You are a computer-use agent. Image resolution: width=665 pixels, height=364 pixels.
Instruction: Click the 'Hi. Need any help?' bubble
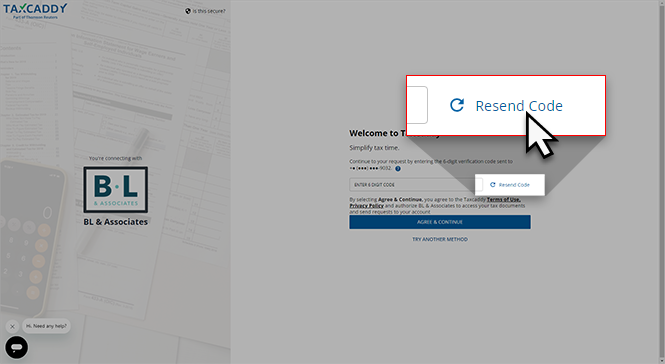[x=46, y=326]
